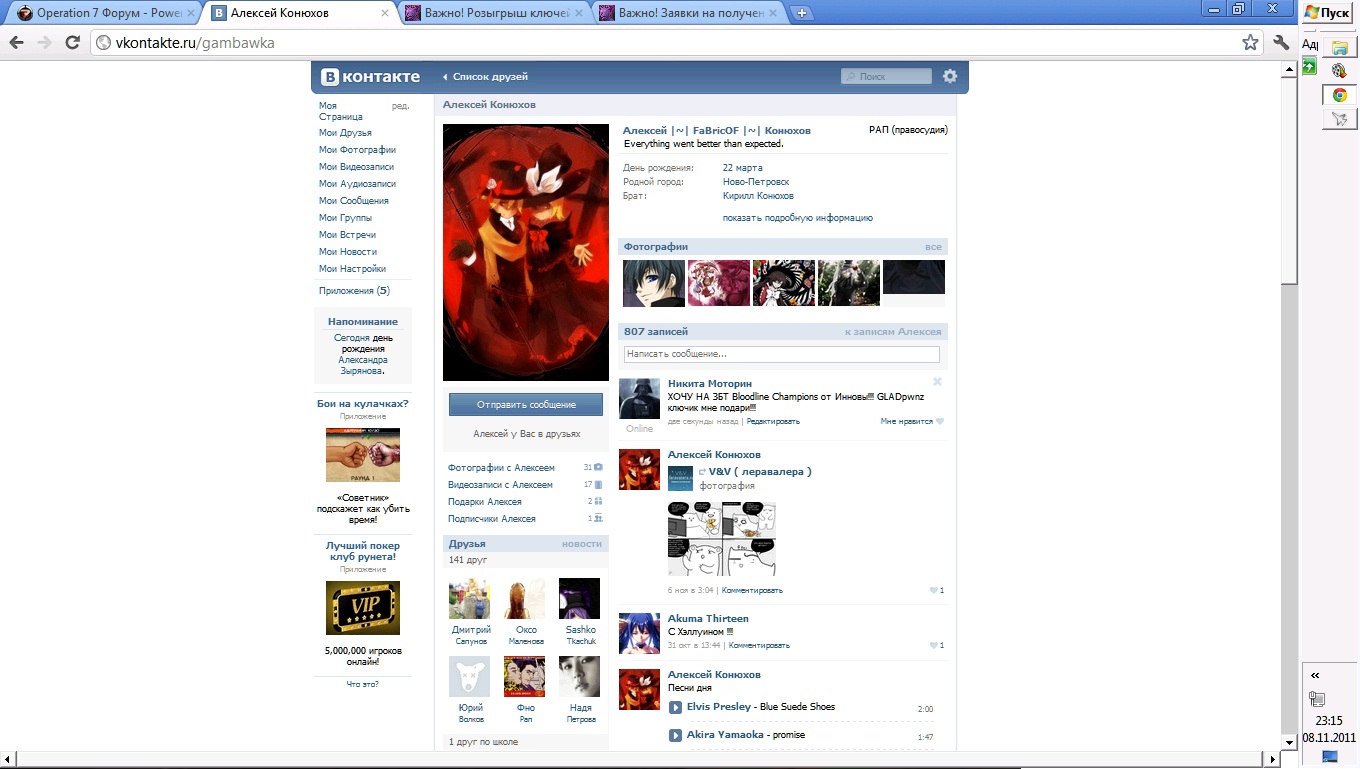Focus the Написать сообщение wall input field

[781, 354]
